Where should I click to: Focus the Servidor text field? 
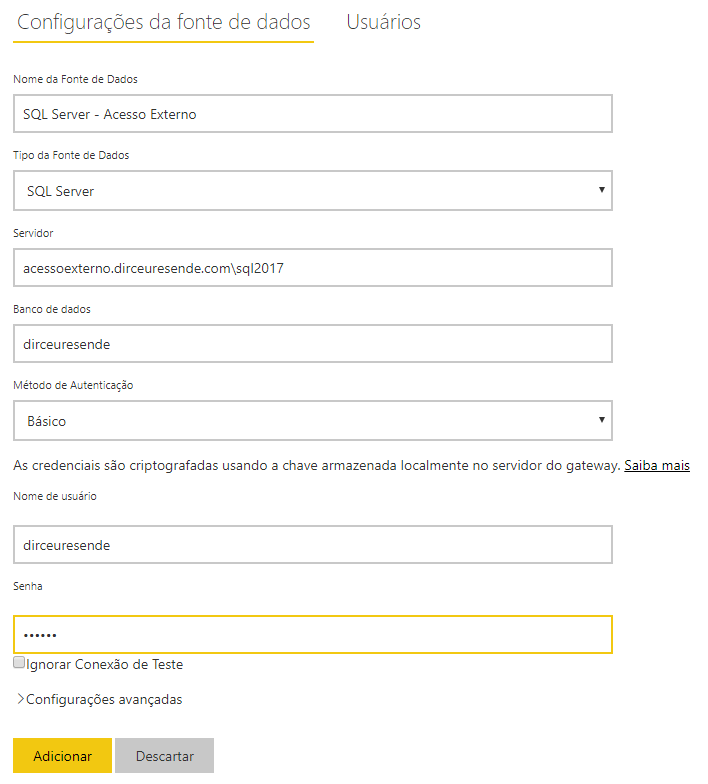tap(312, 268)
